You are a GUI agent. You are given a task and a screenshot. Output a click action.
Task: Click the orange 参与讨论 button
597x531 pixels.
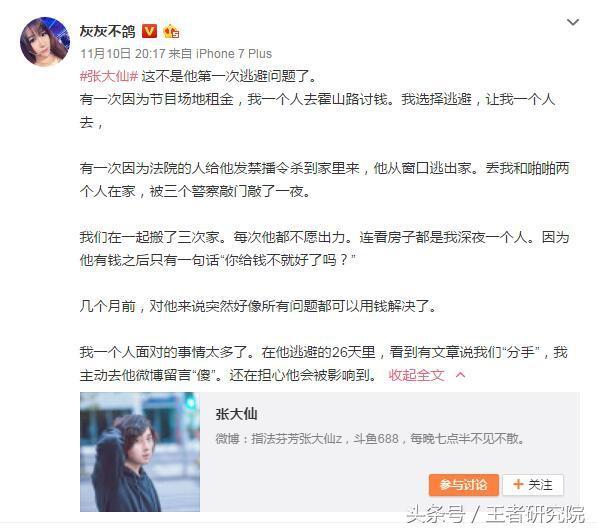point(463,485)
